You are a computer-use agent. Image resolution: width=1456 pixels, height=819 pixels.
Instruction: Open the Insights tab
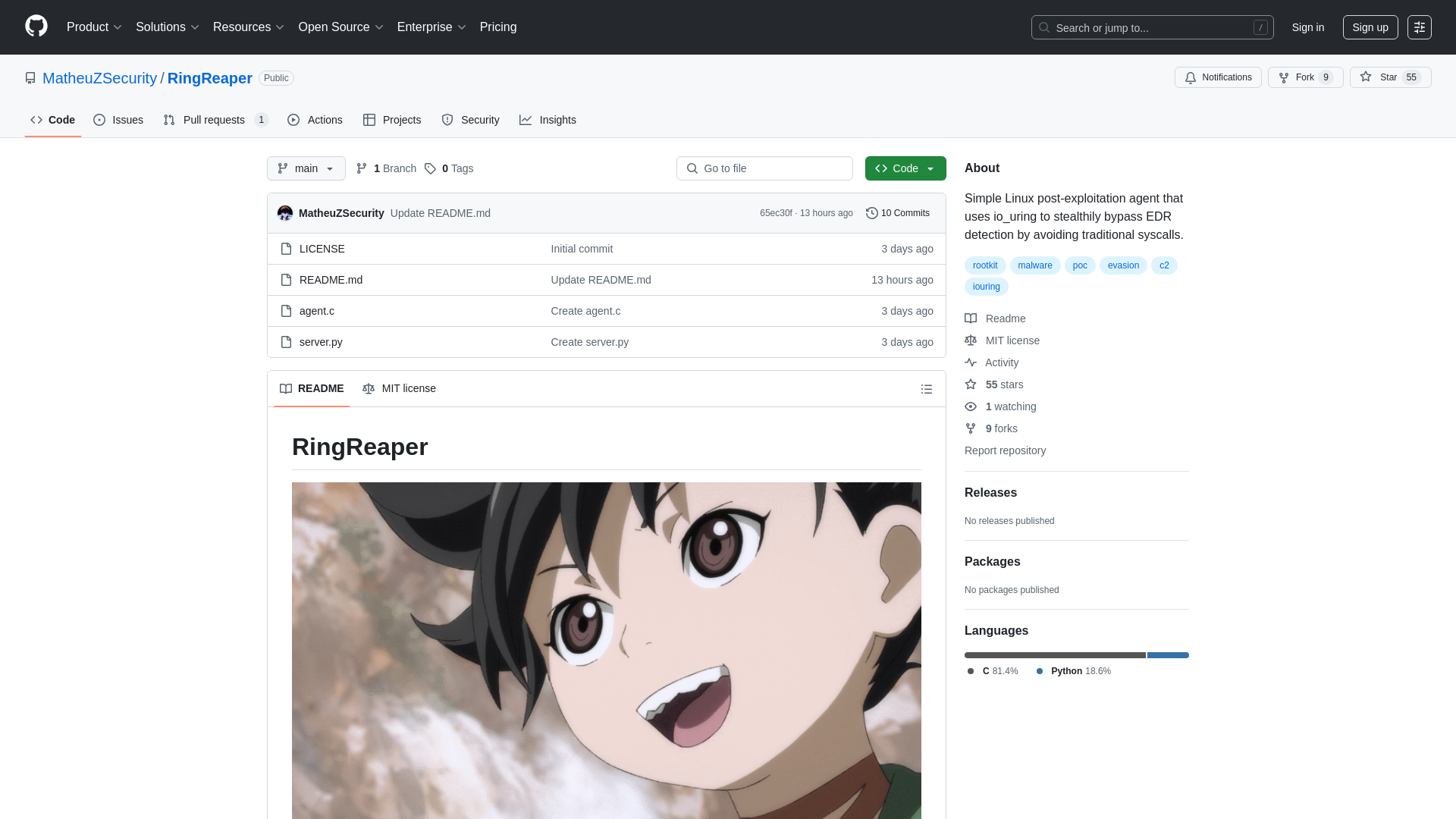pos(548,120)
